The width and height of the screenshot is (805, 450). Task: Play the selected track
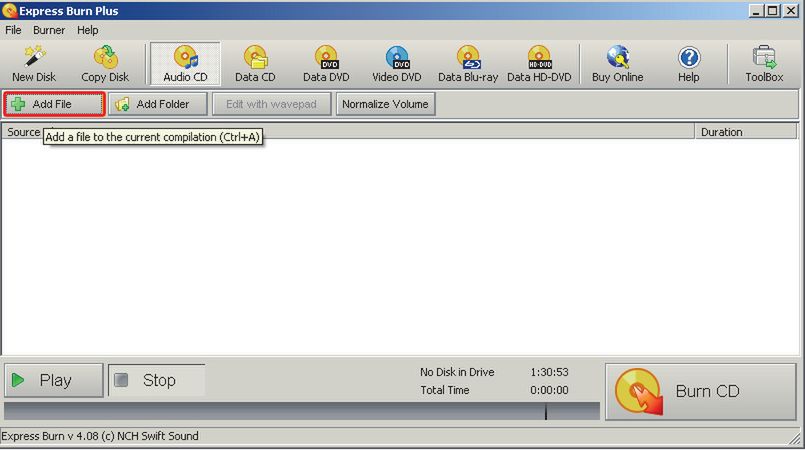click(x=54, y=380)
